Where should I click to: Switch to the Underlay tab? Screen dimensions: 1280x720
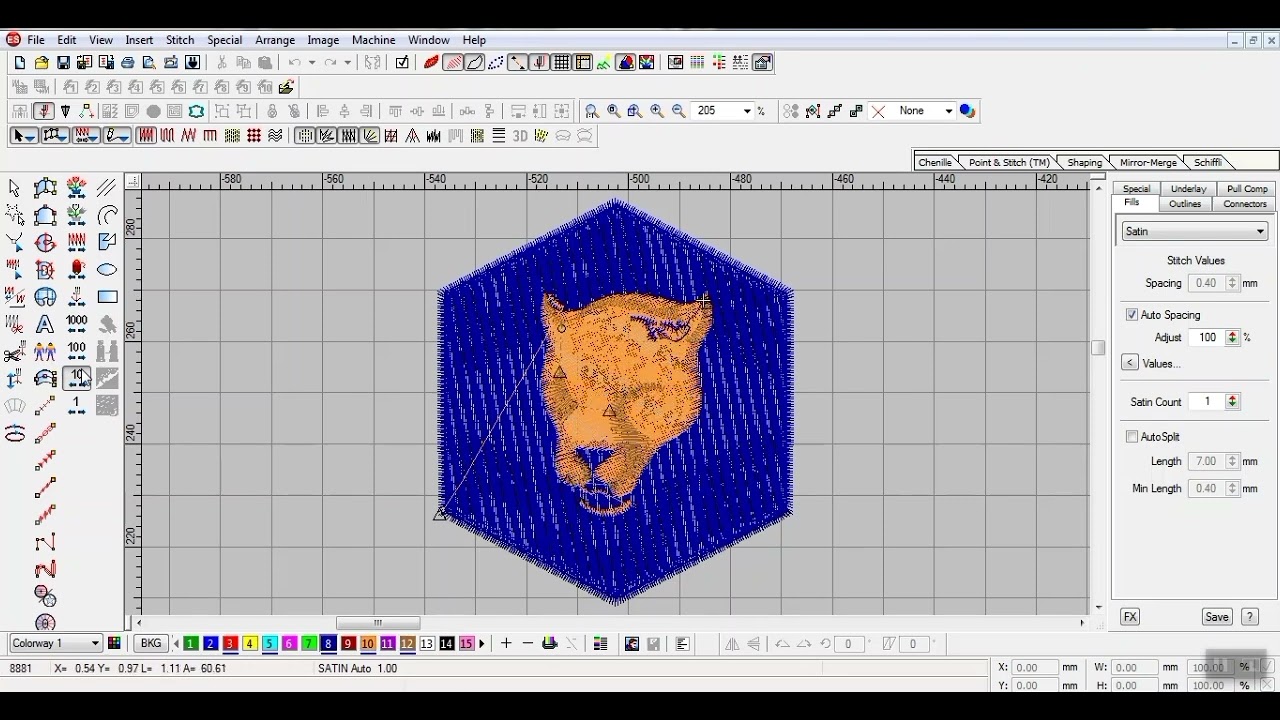pyautogui.click(x=1188, y=188)
